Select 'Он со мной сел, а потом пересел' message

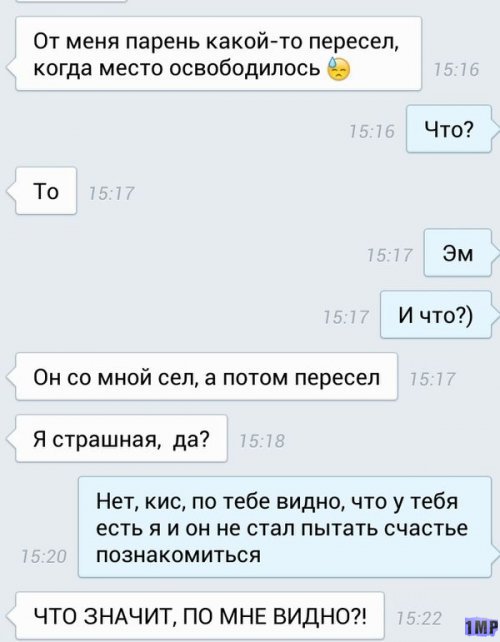(x=206, y=377)
